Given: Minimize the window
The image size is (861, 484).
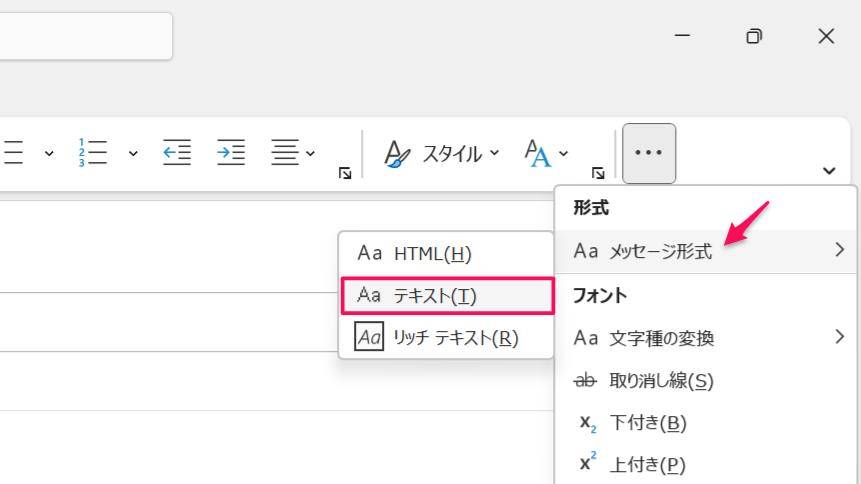Looking at the screenshot, I should pyautogui.click(x=682, y=36).
